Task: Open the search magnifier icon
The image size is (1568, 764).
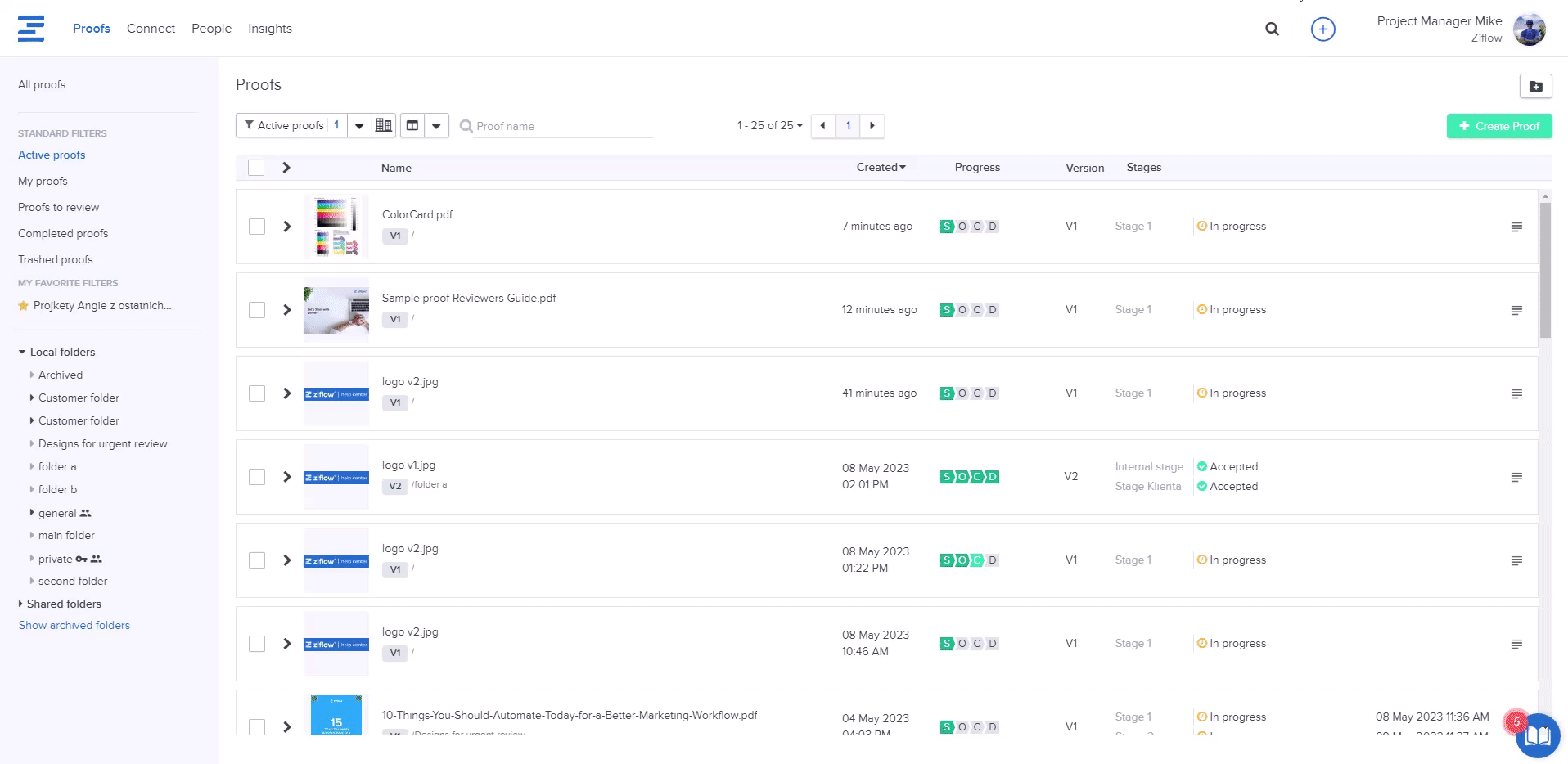Action: (1272, 29)
